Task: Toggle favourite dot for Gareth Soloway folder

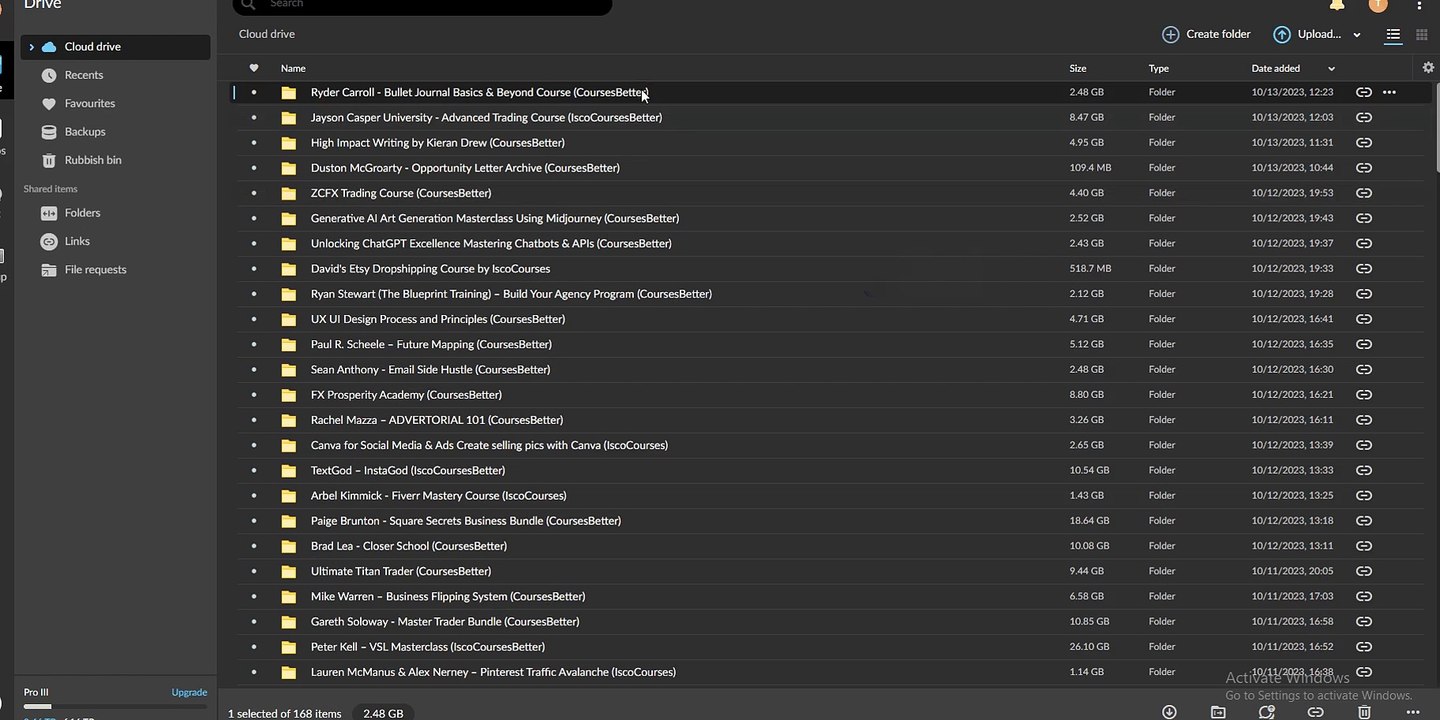Action: (x=254, y=622)
